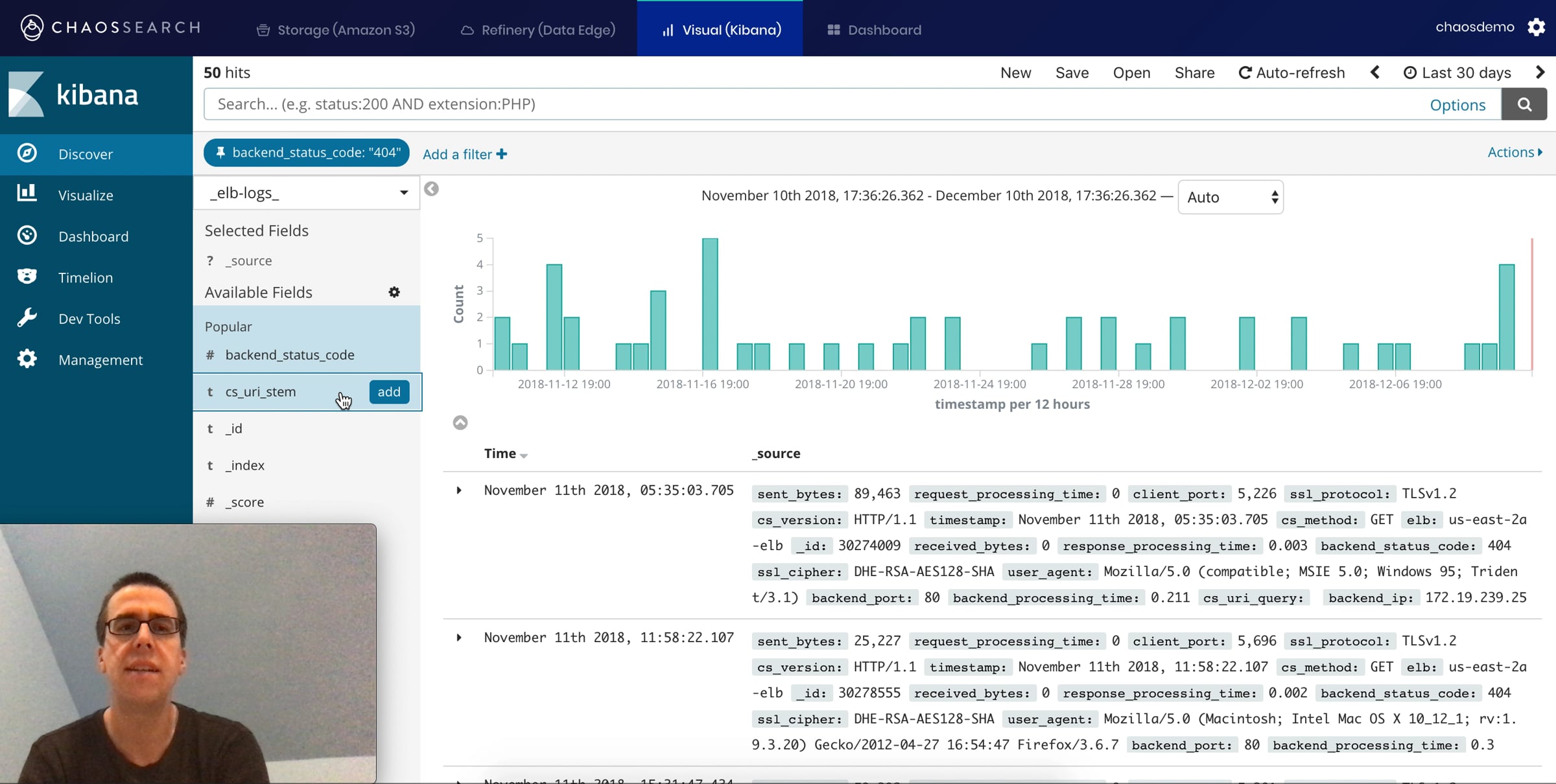Click Share in the Discover menu

pyautogui.click(x=1195, y=73)
